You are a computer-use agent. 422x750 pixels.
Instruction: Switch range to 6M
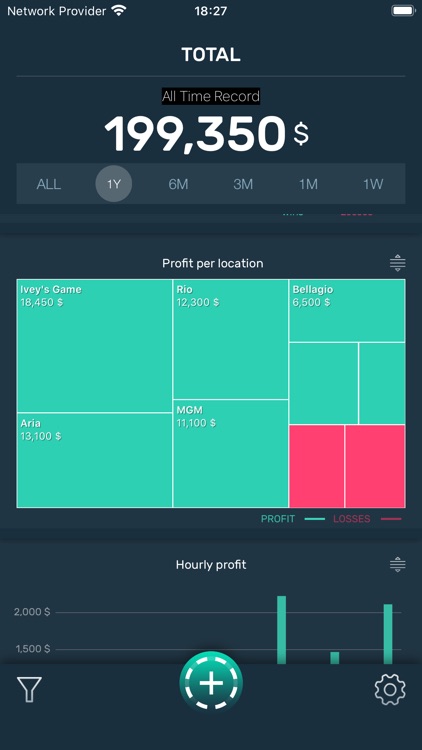pos(178,184)
